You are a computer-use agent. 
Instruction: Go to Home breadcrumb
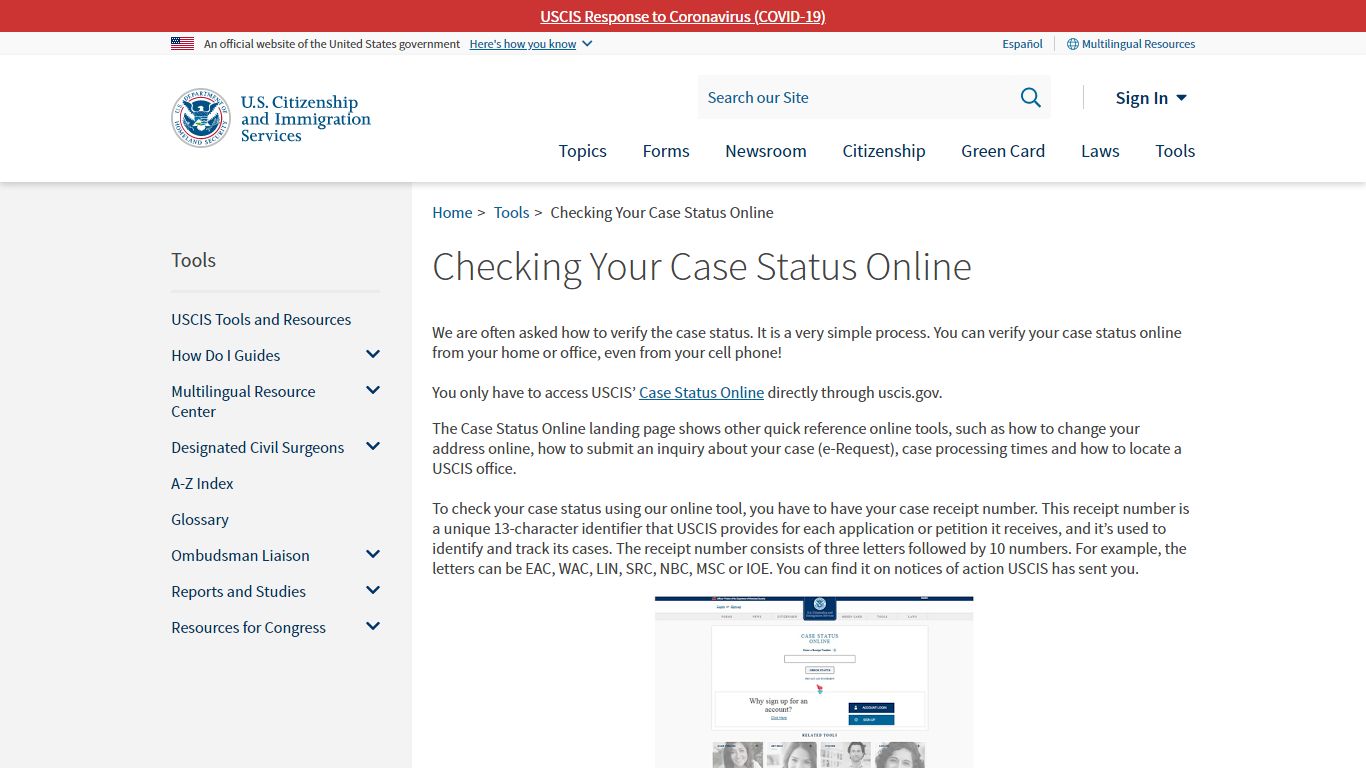coord(452,212)
